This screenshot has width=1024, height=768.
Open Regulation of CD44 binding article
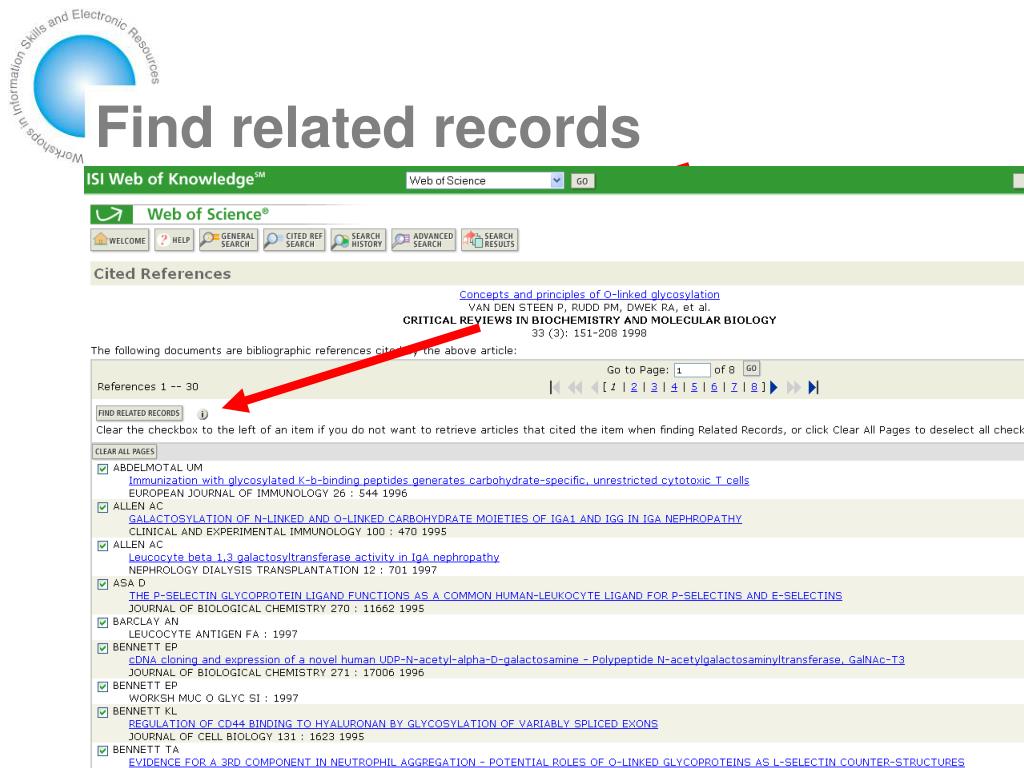393,724
